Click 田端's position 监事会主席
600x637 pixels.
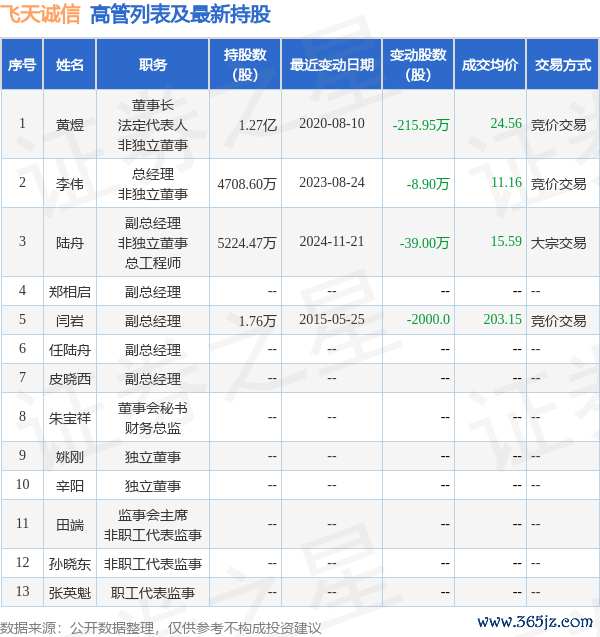153,515
